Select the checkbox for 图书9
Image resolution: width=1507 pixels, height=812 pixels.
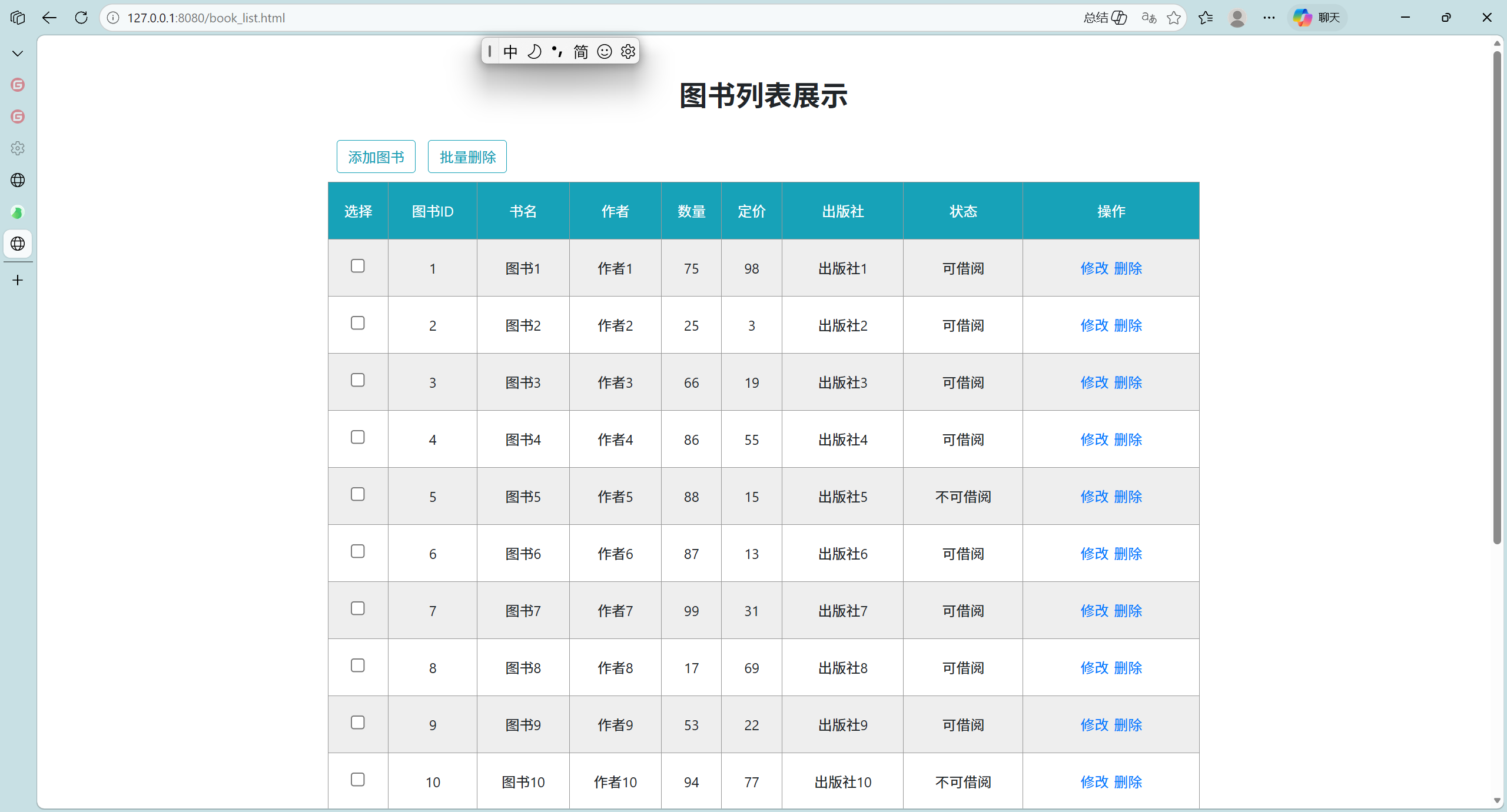pos(358,723)
